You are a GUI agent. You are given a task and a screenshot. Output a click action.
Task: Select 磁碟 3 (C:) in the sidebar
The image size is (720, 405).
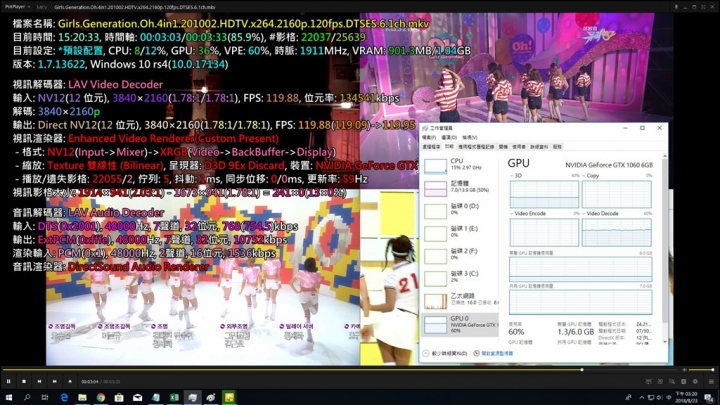[x=459, y=277]
